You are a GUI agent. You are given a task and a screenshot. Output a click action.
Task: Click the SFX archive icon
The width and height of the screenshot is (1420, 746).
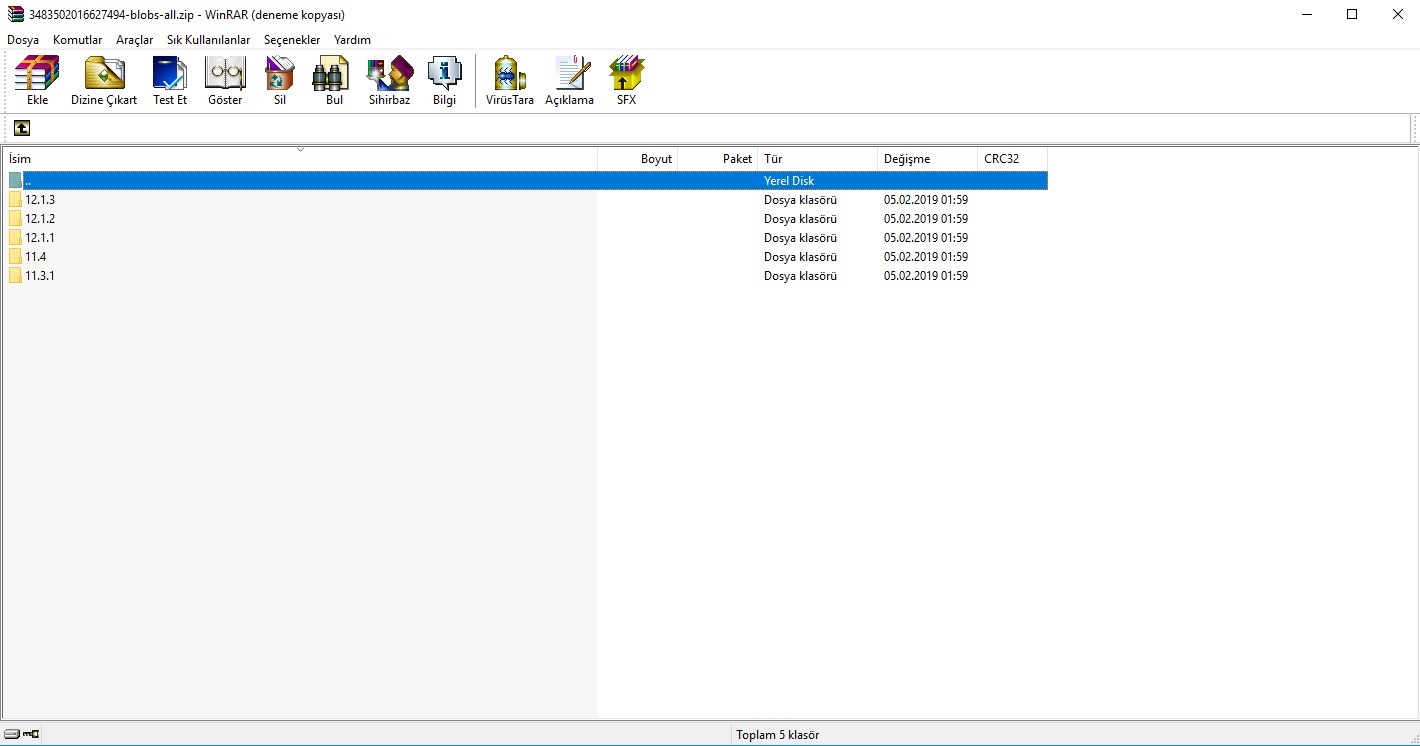click(626, 80)
